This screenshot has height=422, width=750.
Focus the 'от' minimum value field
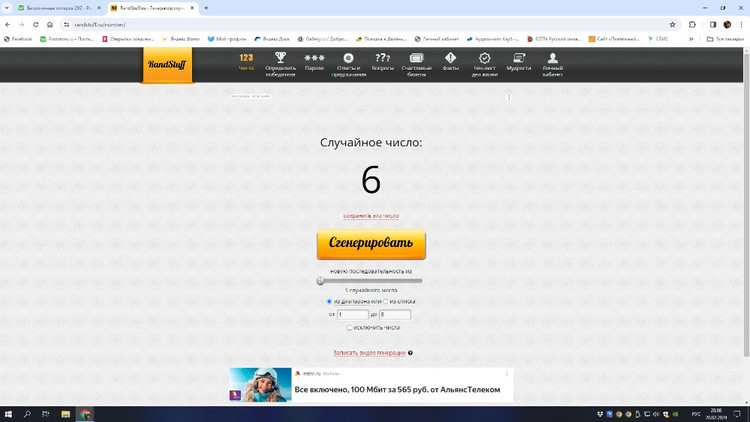click(x=352, y=314)
